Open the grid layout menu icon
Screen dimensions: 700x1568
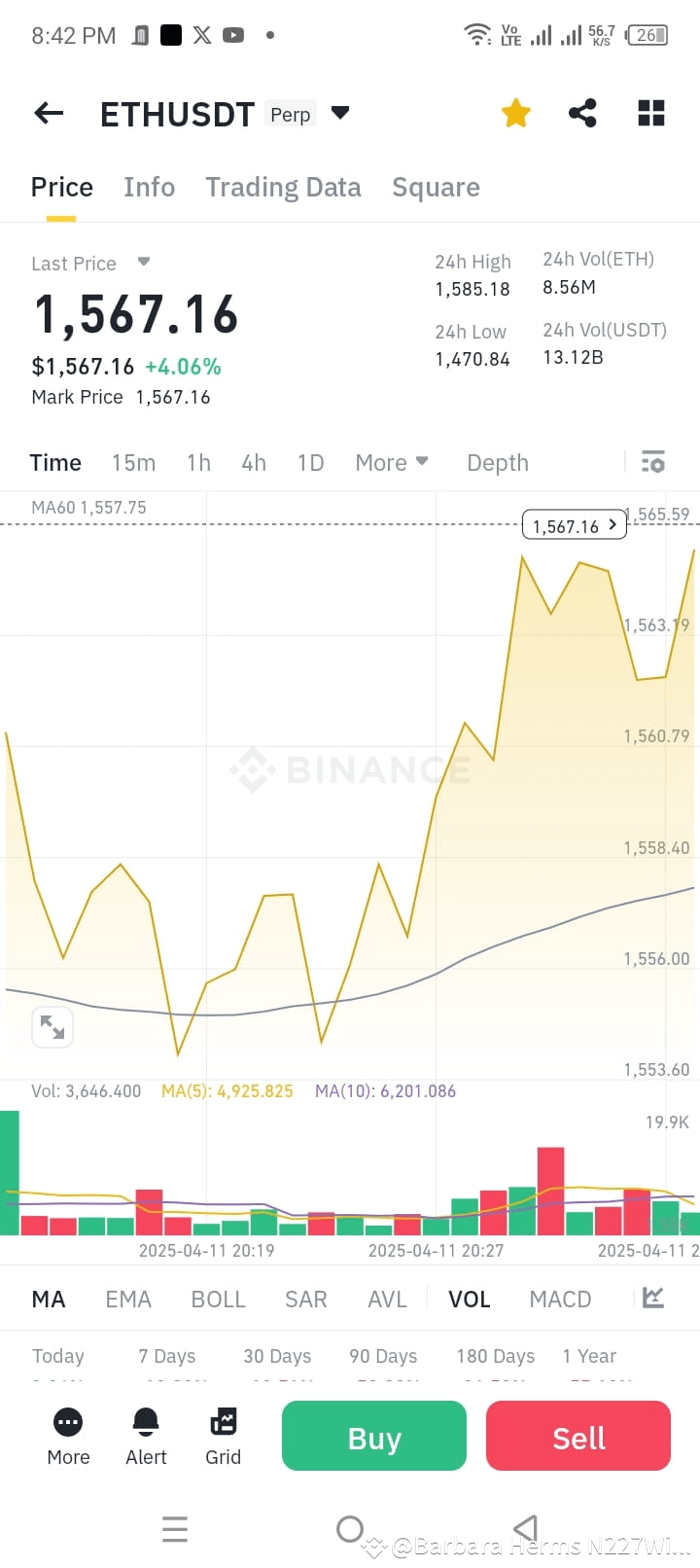pyautogui.click(x=651, y=114)
